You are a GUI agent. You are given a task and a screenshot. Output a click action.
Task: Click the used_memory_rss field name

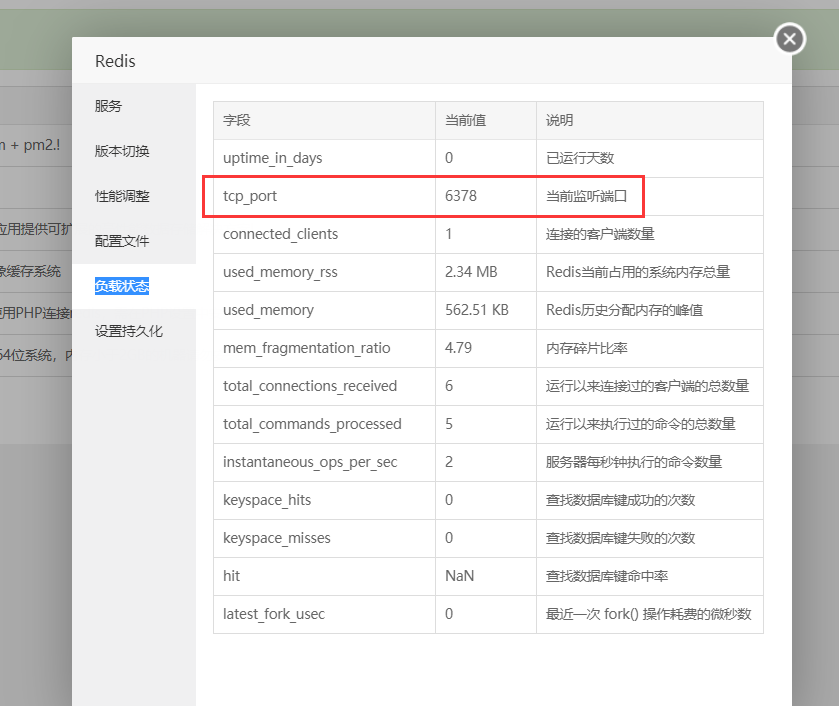[280, 272]
